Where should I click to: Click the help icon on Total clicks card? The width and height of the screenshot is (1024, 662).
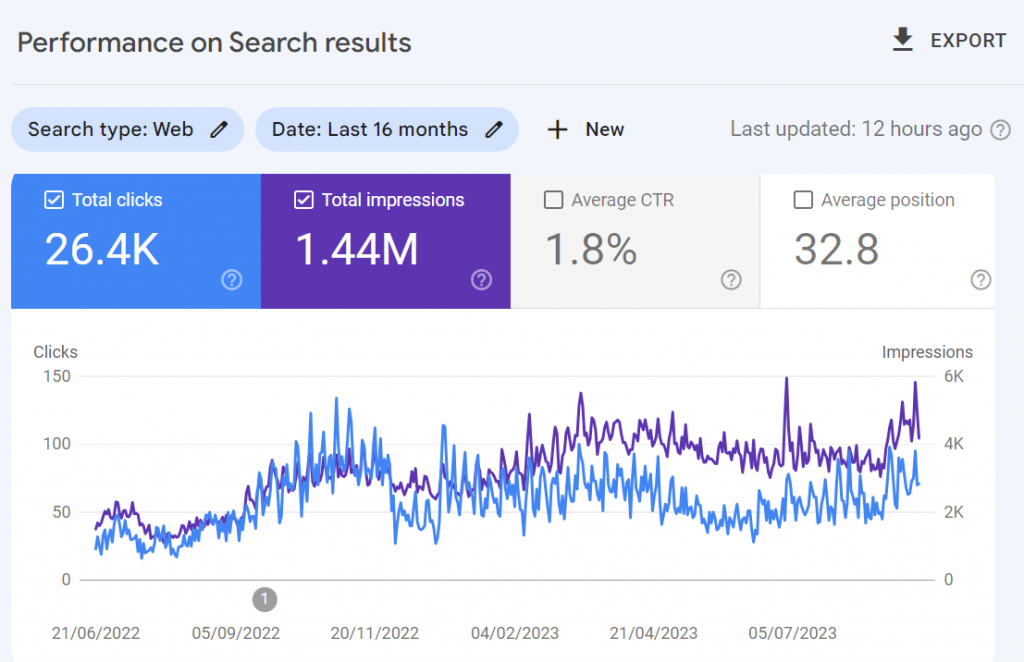232,280
